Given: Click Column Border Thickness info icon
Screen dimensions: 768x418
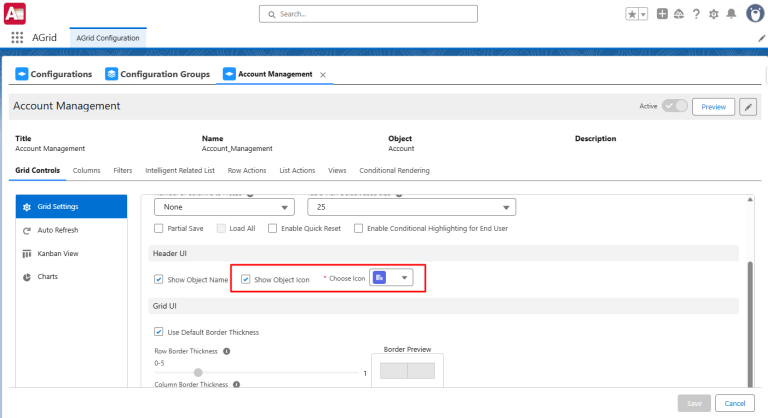Looking at the screenshot, I should (237, 385).
